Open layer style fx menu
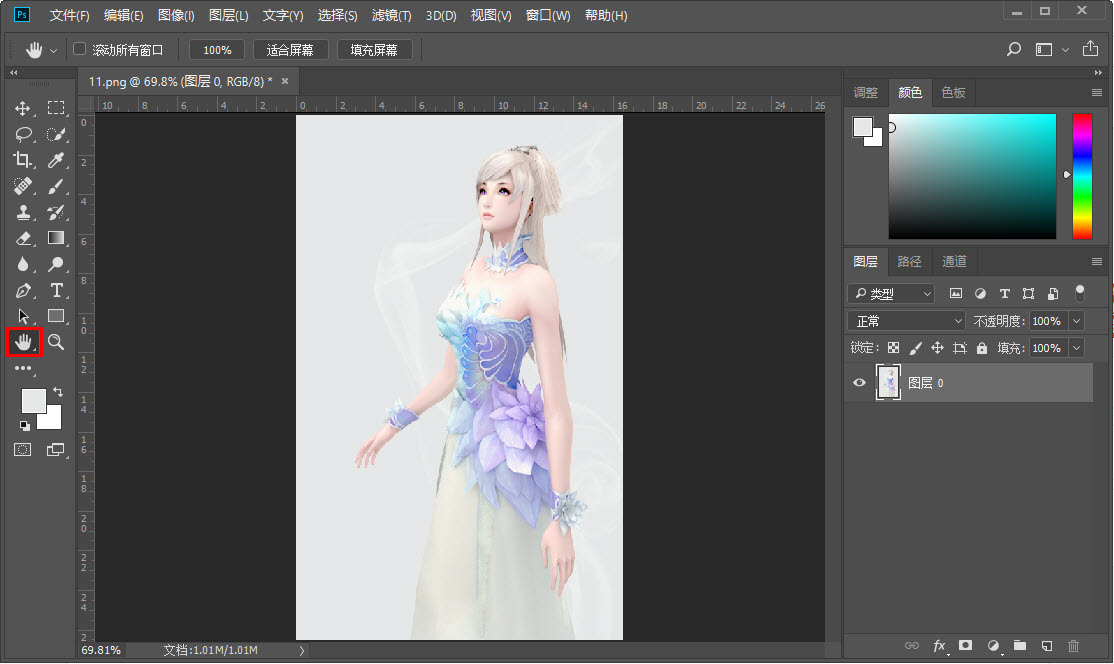Screen dimensions: 1114x664 coord(939,646)
